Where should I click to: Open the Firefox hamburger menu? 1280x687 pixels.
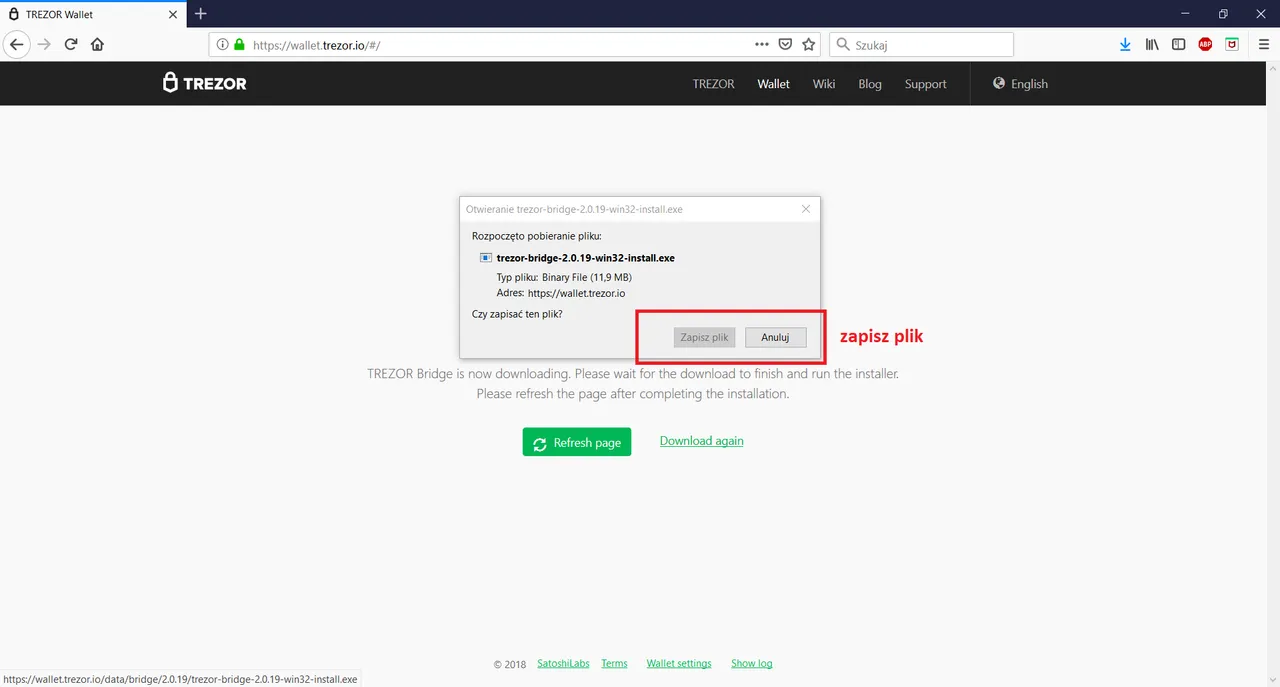[x=1265, y=44]
